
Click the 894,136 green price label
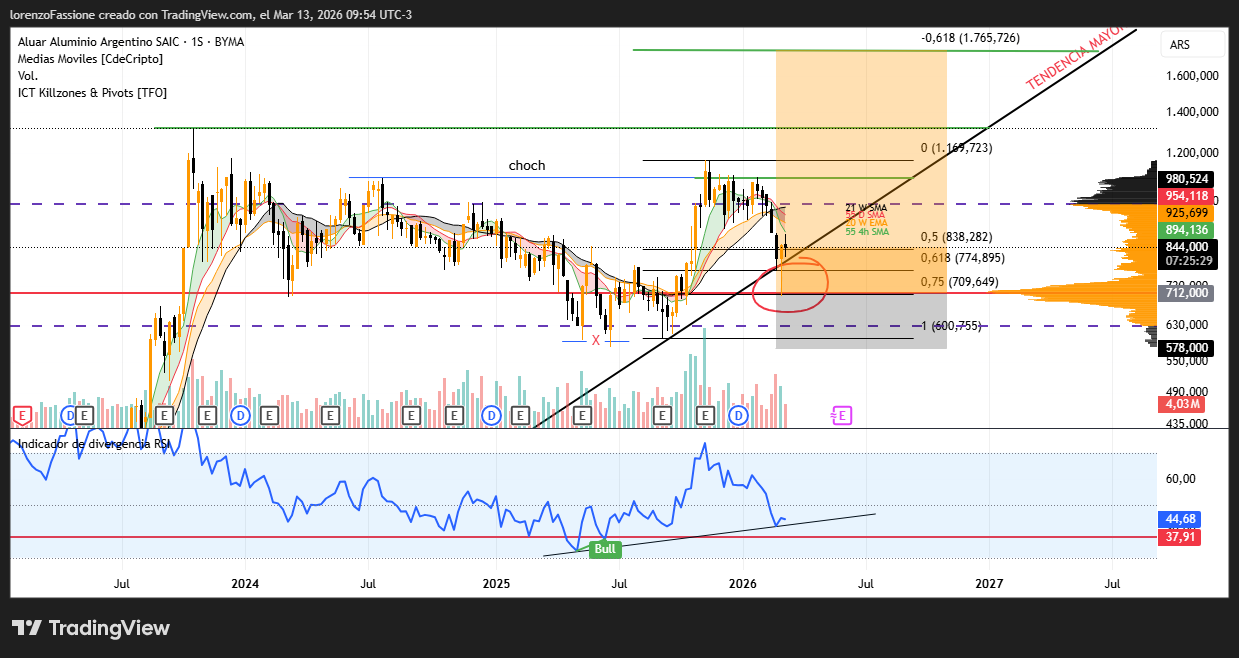[x=1184, y=230]
